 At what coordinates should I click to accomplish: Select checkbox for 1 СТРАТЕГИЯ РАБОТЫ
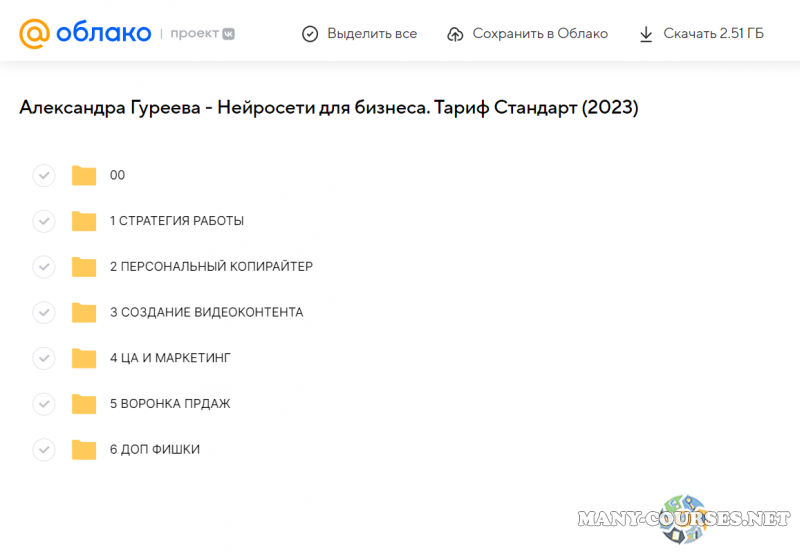coord(44,221)
